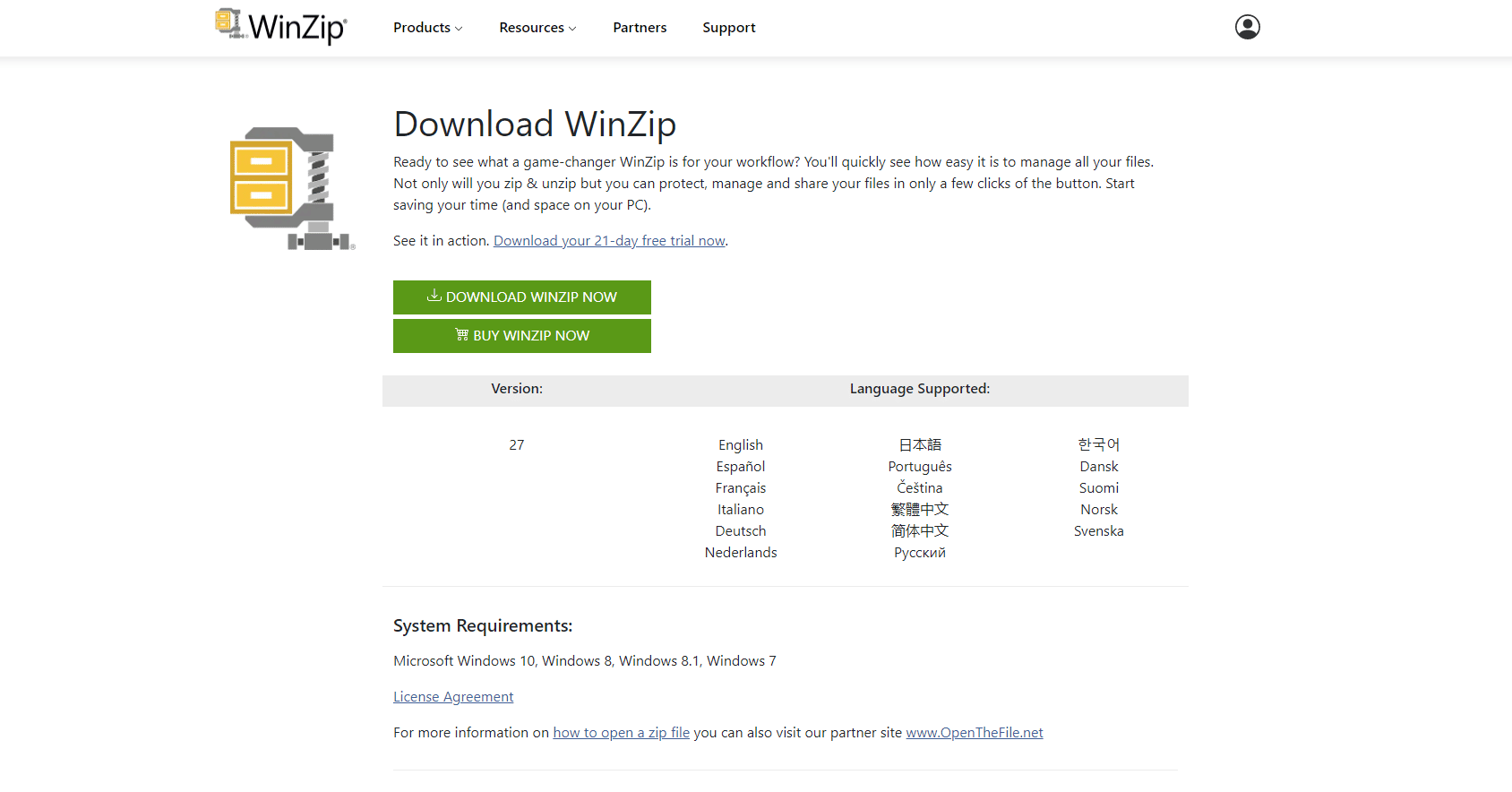This screenshot has width=1512, height=792.
Task: Visit the www.OpenTheFile.net link
Action: pos(975,733)
